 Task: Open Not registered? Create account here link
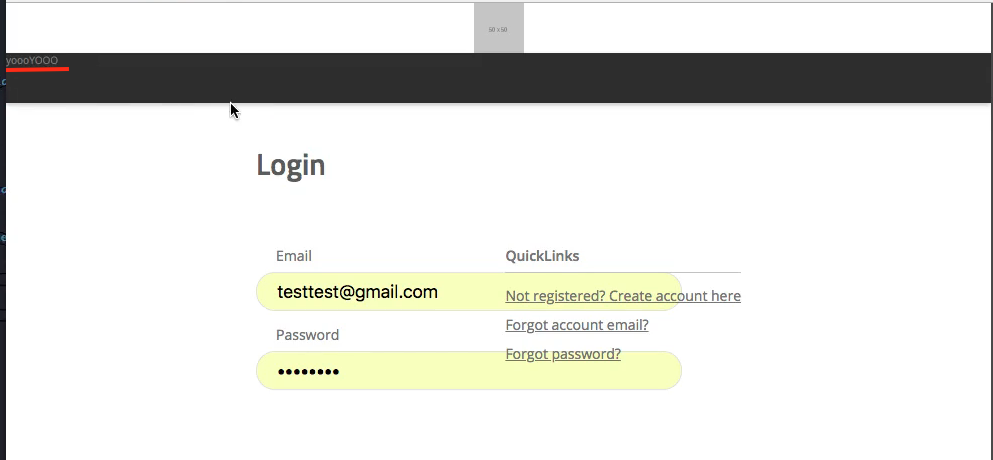tap(623, 296)
